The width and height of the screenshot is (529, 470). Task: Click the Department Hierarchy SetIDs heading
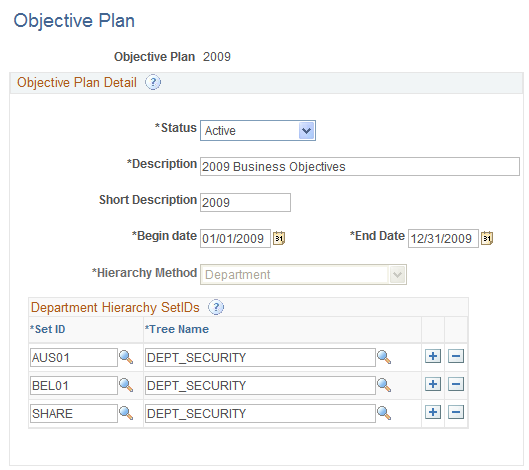point(115,308)
